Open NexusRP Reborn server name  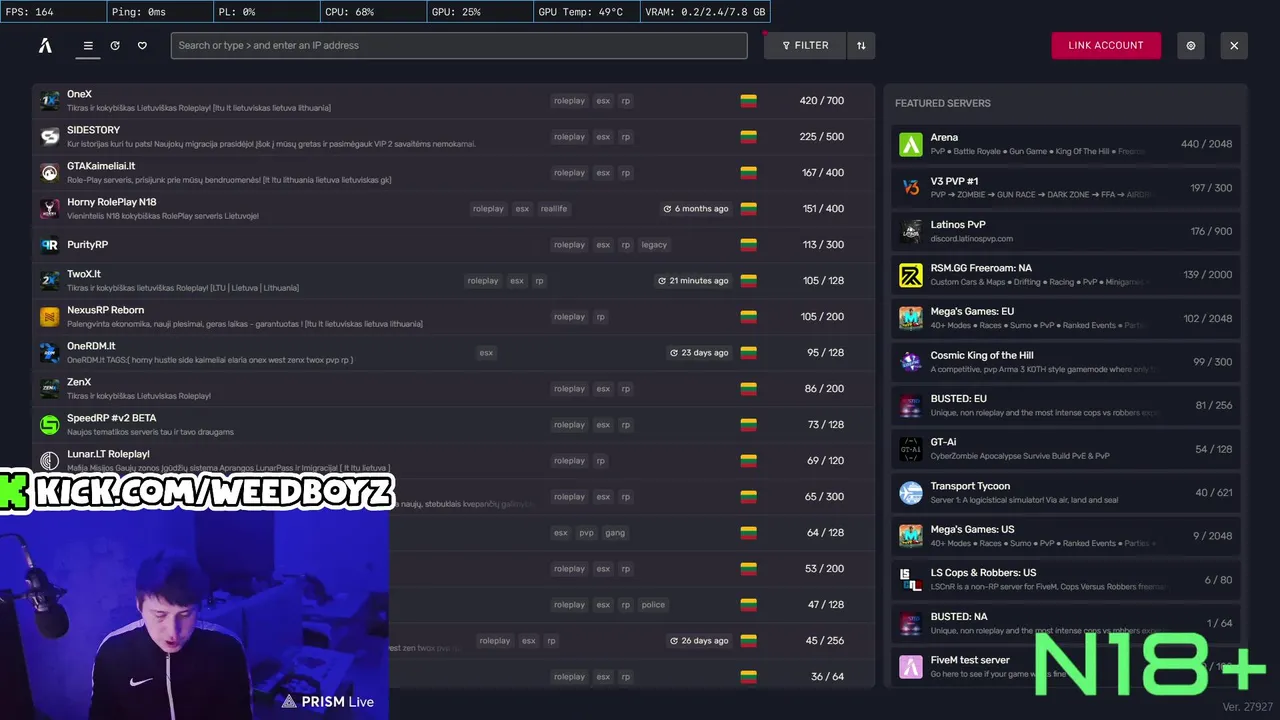pyautogui.click(x=106, y=310)
